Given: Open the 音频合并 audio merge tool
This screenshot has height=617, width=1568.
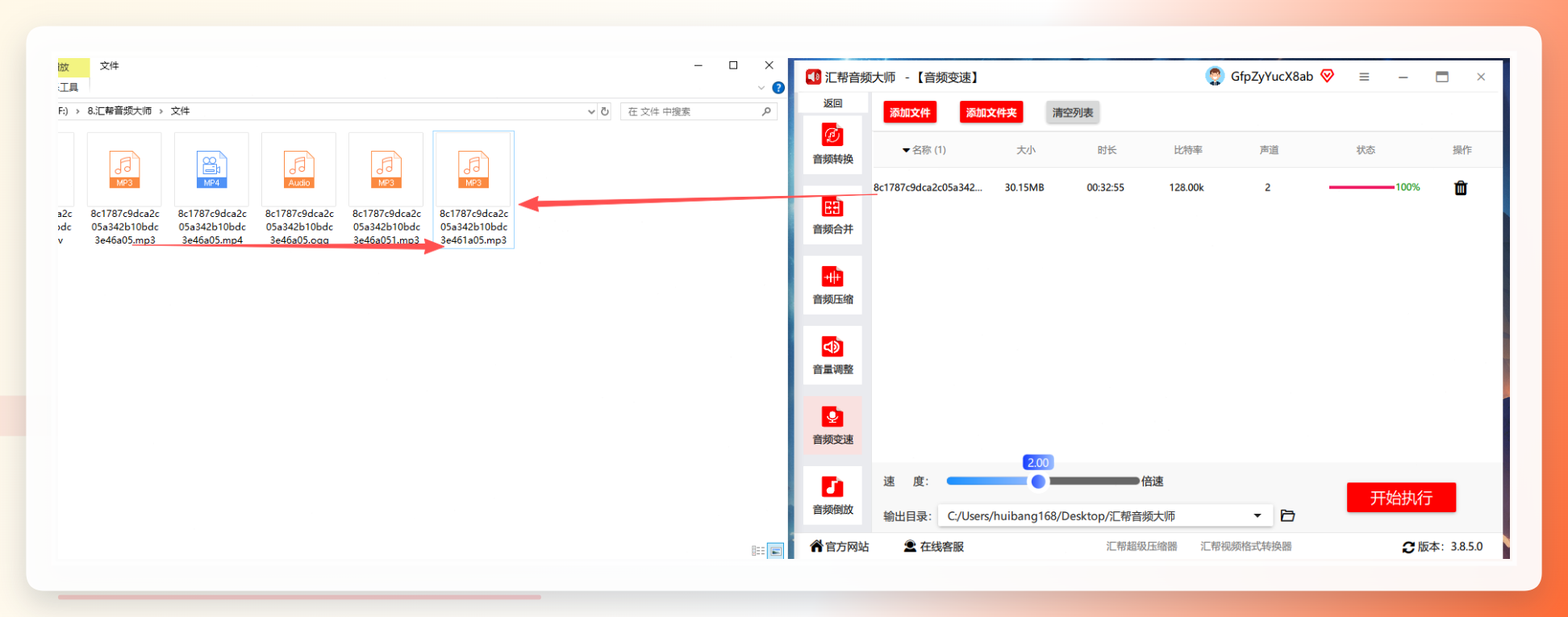Looking at the screenshot, I should [x=832, y=215].
